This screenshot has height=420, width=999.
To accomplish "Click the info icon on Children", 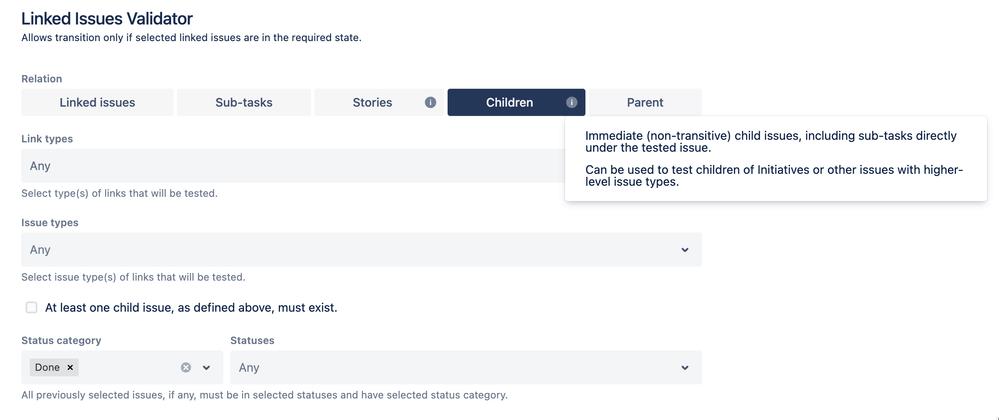I will tap(572, 102).
